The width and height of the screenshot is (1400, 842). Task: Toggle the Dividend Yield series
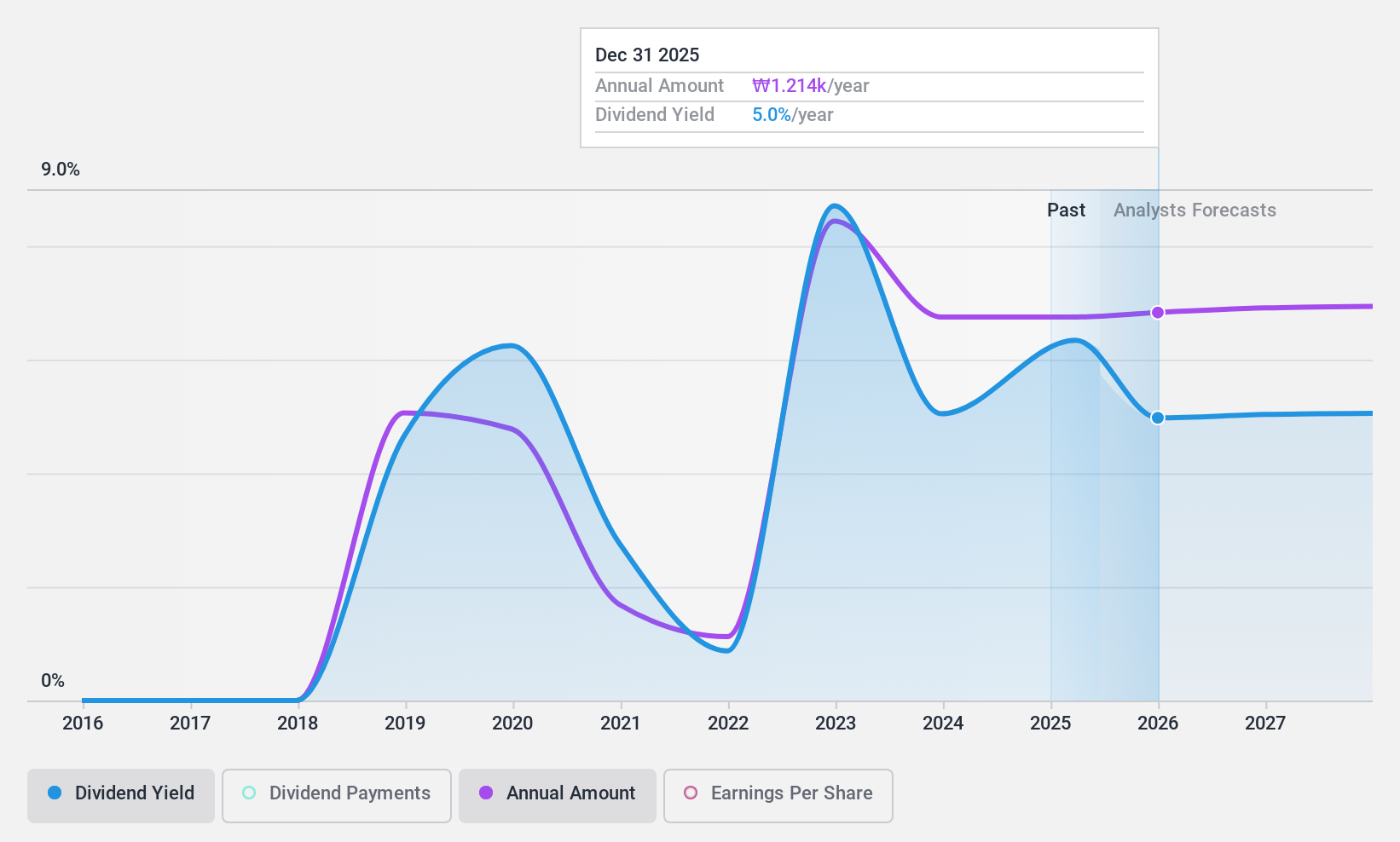click(121, 796)
